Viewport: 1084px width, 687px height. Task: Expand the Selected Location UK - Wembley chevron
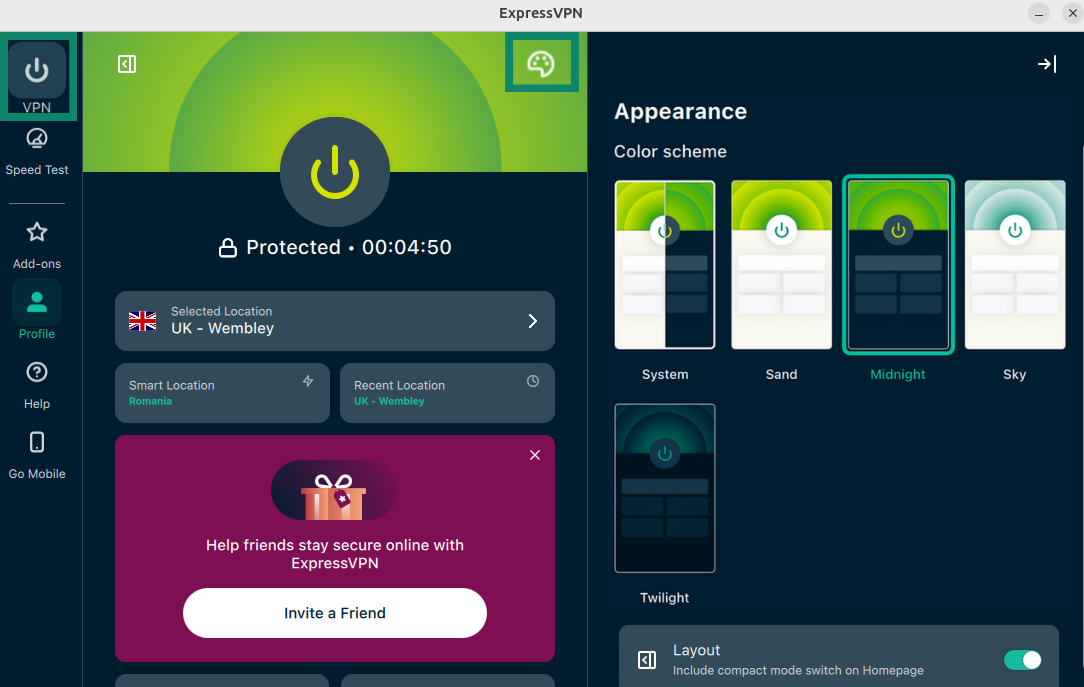click(x=532, y=321)
